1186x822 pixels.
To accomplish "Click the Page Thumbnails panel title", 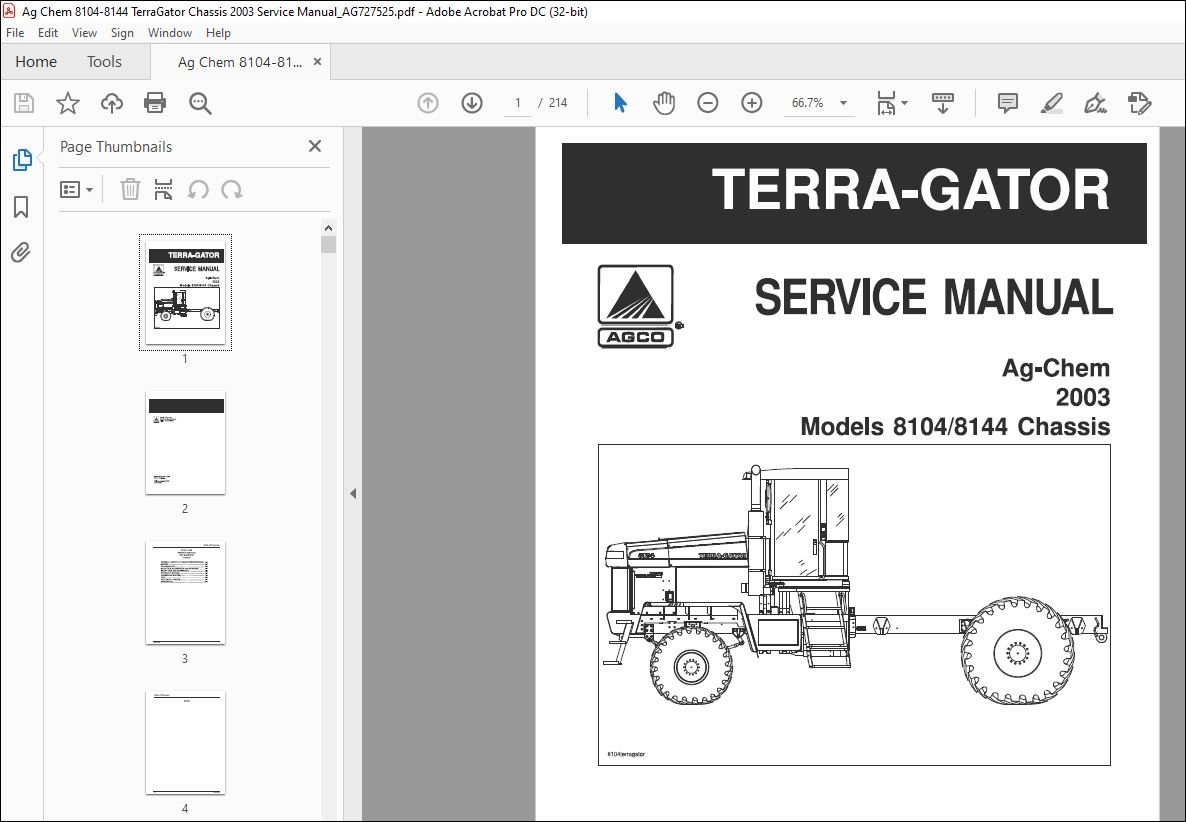I will (x=116, y=147).
